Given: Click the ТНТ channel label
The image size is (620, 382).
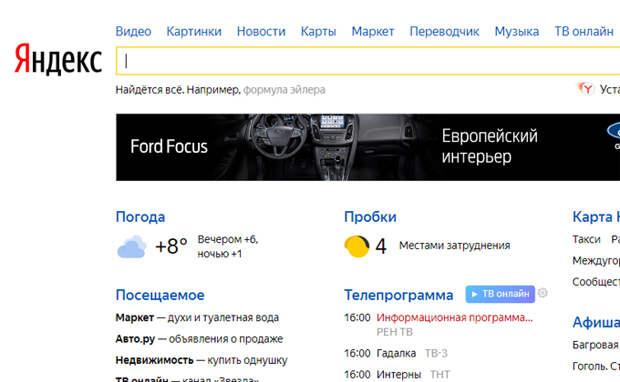Looking at the screenshot, I should (x=440, y=374).
